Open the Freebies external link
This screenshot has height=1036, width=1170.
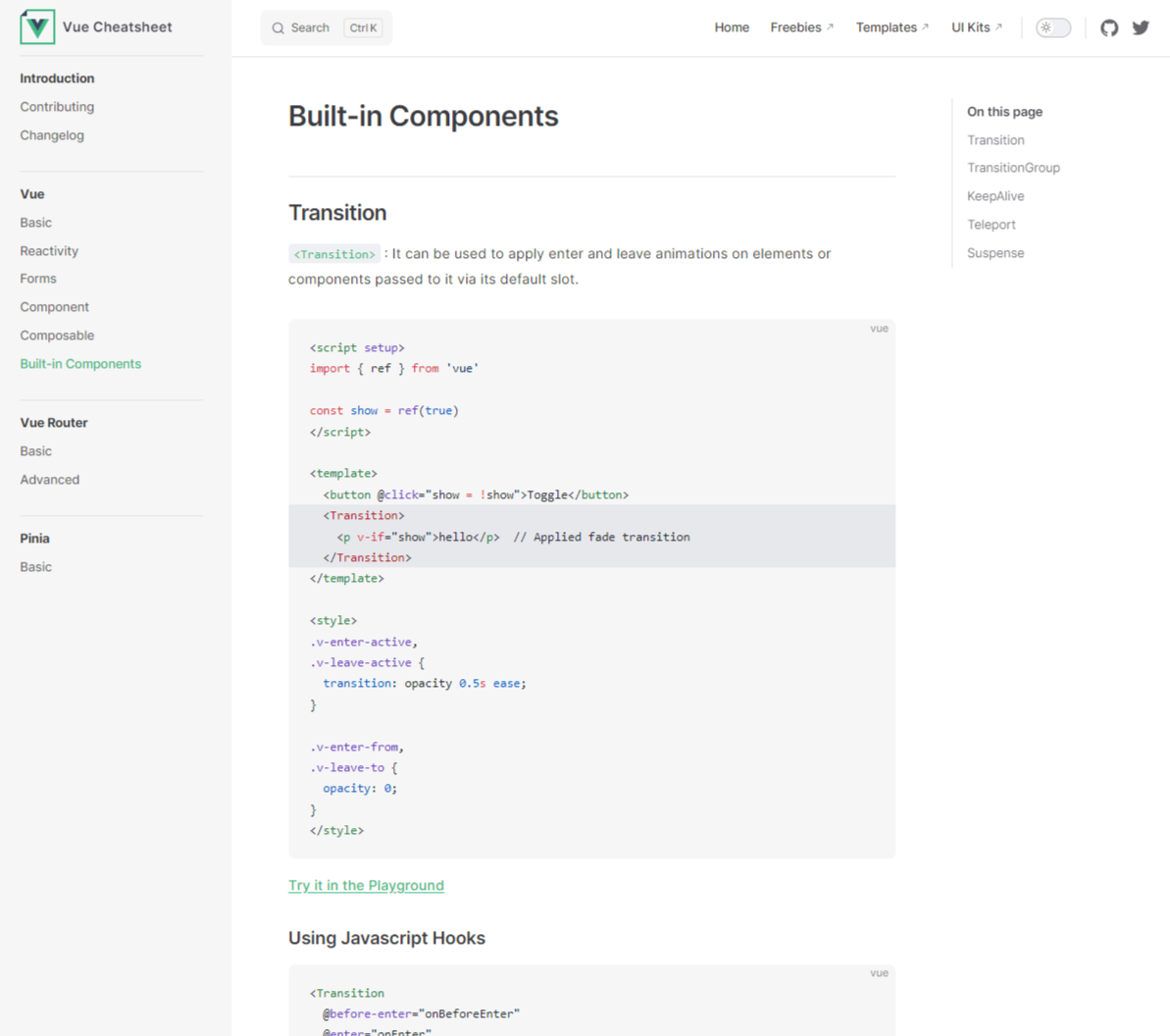click(x=801, y=27)
